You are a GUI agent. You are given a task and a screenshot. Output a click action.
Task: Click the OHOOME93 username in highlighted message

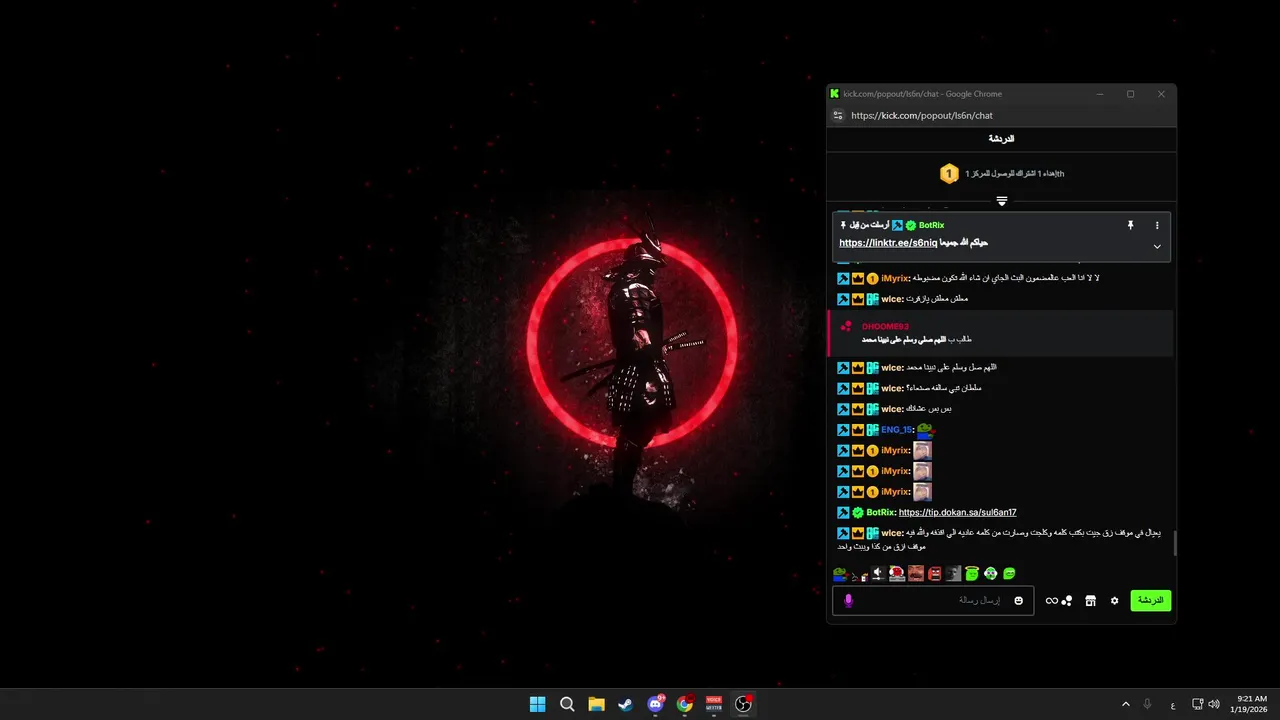pos(885,327)
